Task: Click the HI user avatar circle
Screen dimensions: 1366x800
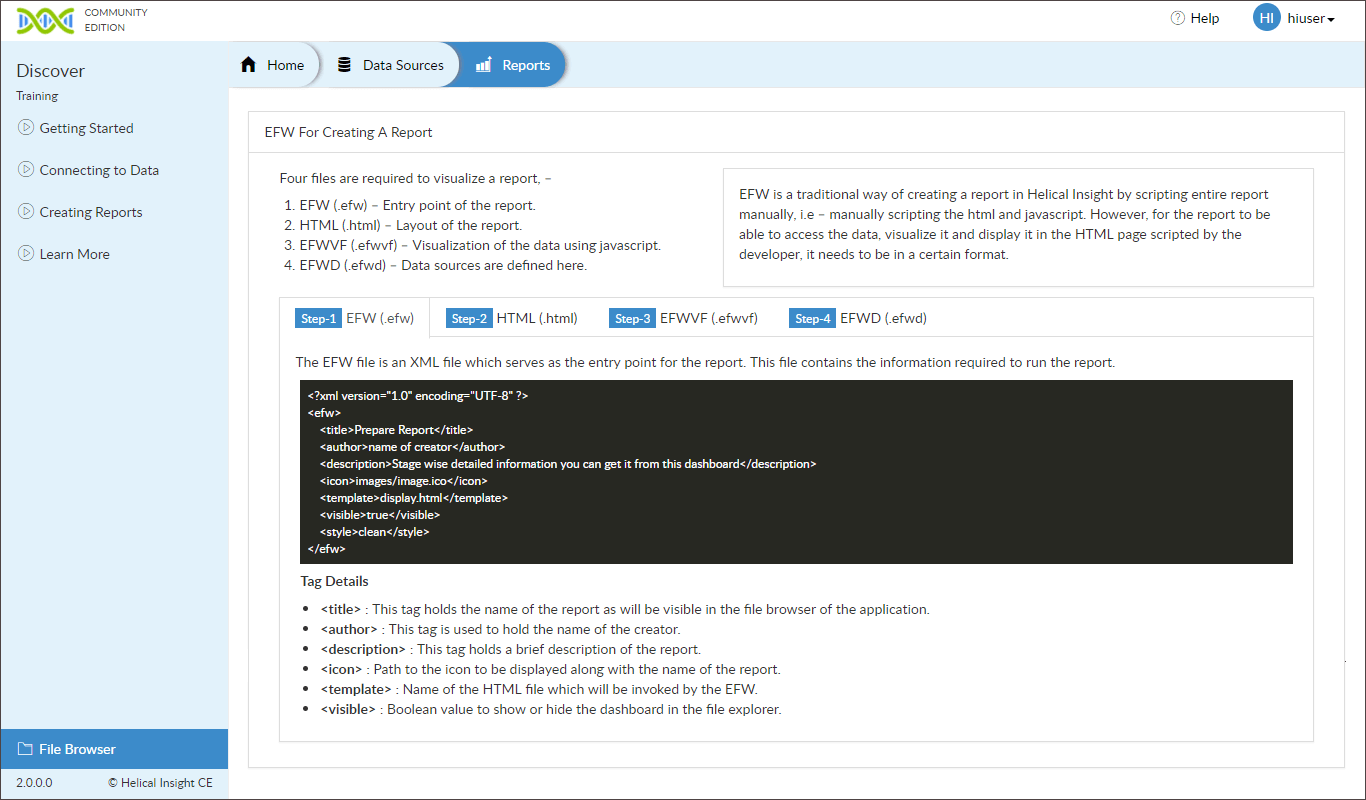Action: coord(1267,17)
